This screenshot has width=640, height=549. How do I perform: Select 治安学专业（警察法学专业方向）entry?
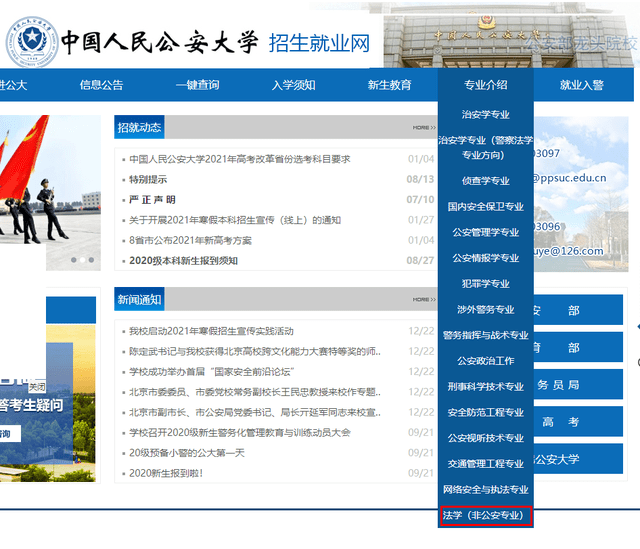point(486,147)
